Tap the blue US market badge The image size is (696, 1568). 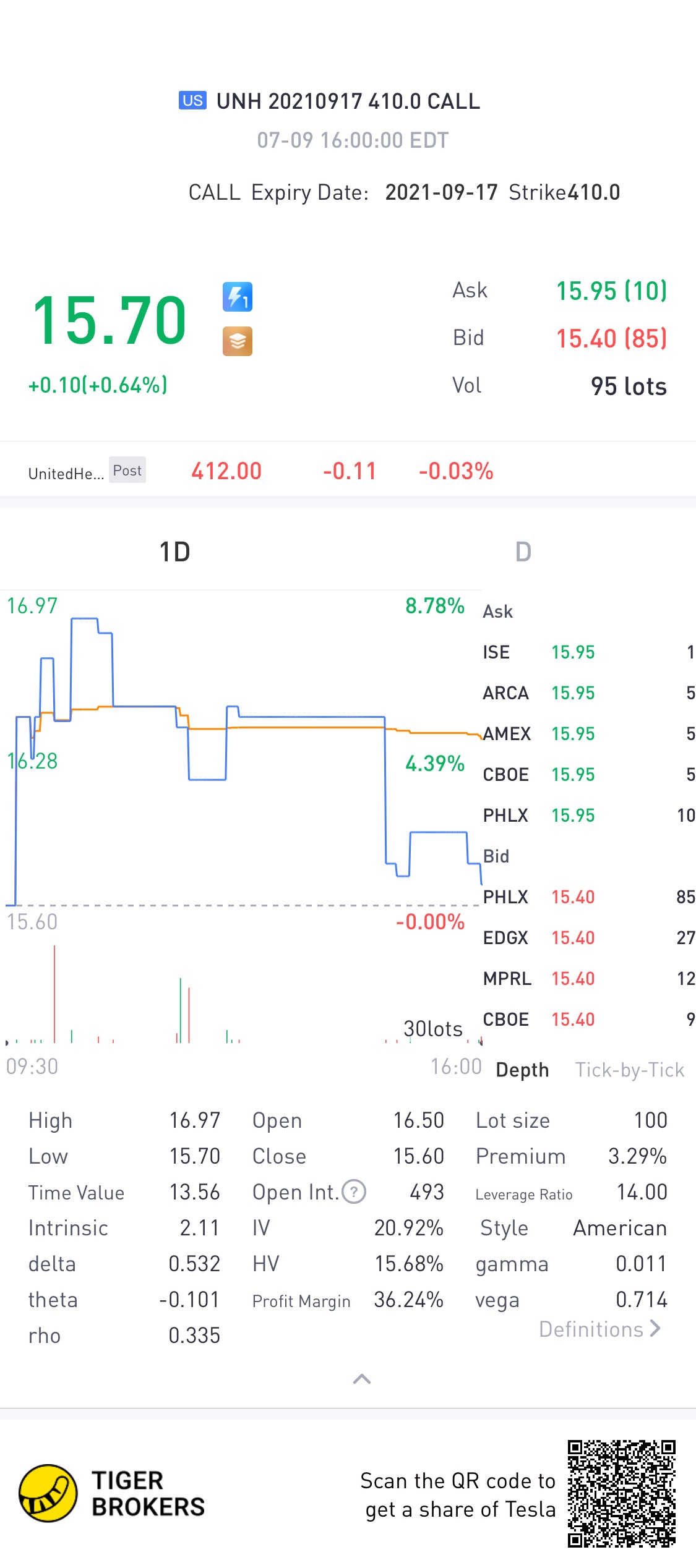192,101
